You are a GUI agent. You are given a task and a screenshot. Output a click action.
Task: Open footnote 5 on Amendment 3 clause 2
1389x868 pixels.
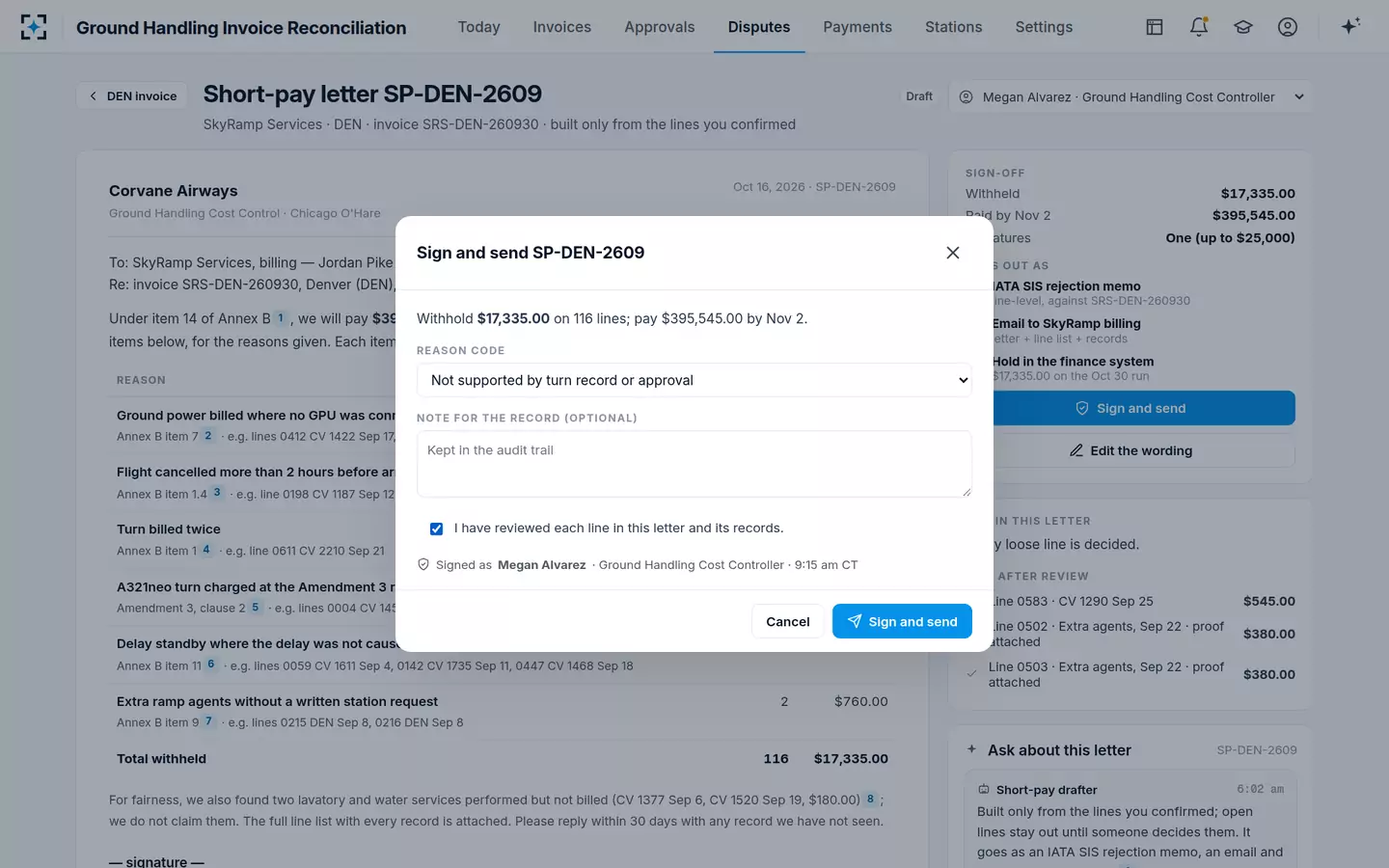point(255,608)
